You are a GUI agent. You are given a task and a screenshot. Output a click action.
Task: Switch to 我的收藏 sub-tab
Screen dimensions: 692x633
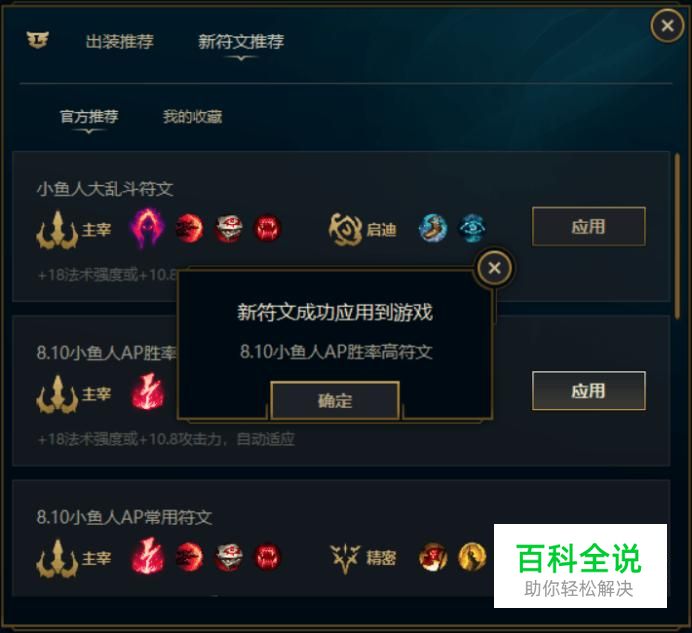[x=192, y=117]
